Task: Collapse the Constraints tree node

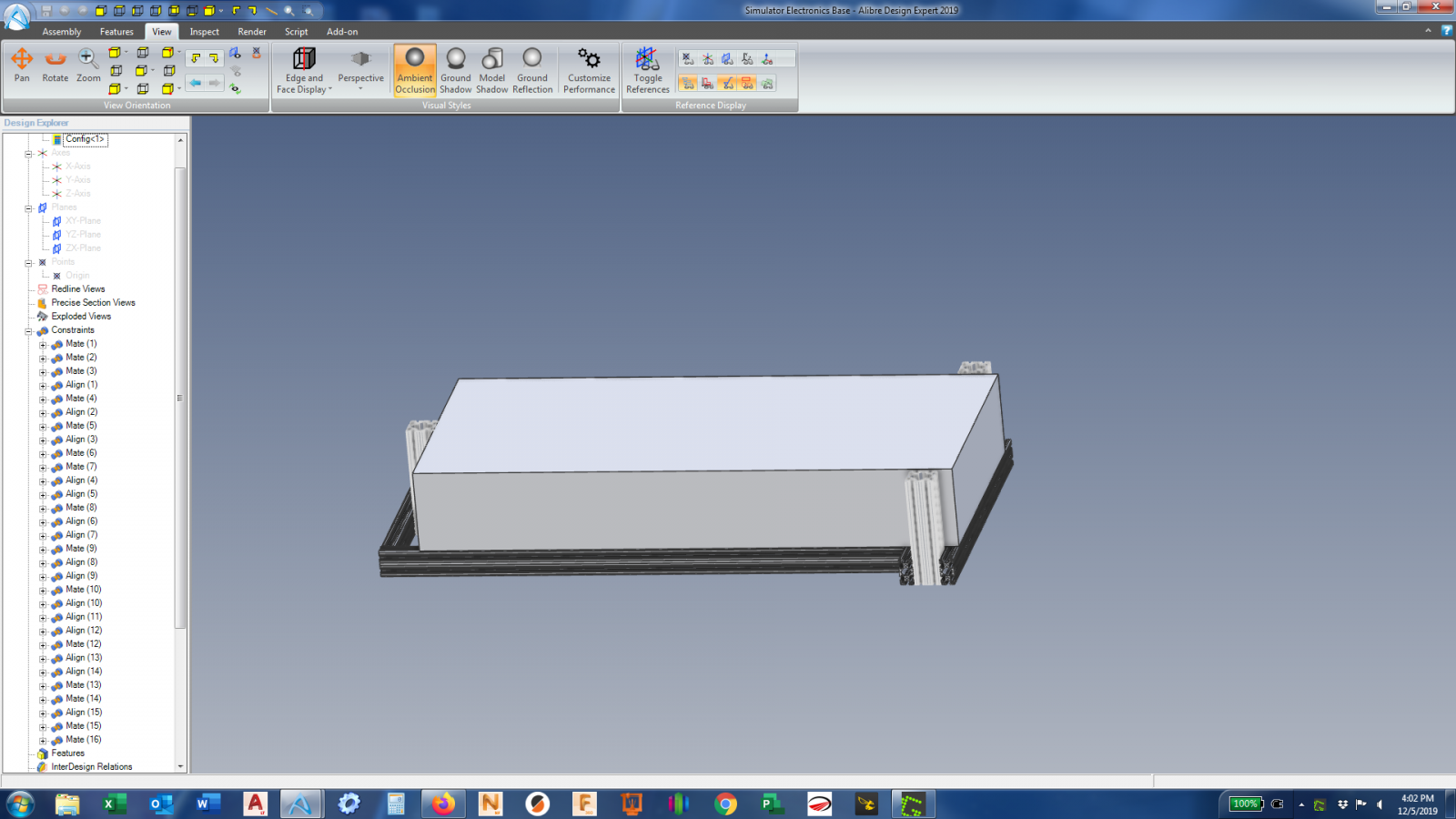Action: [28, 331]
